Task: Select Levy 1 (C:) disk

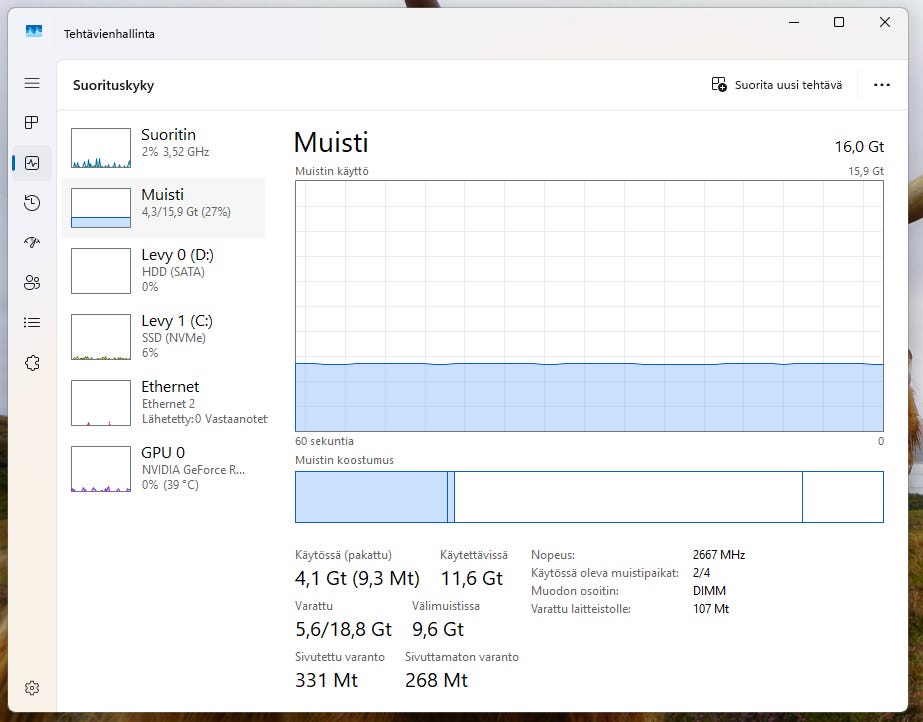Action: [x=163, y=337]
